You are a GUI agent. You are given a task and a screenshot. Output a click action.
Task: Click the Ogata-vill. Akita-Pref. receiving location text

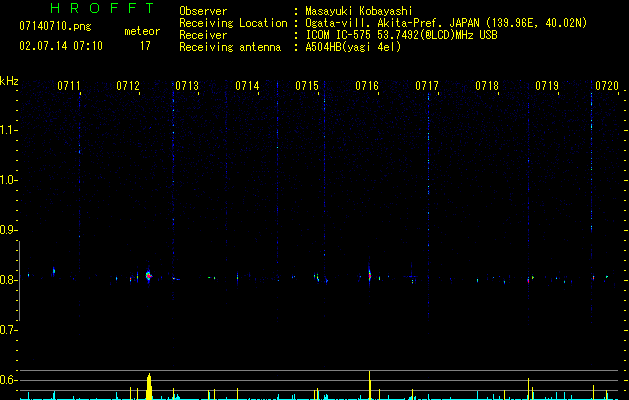point(446,23)
